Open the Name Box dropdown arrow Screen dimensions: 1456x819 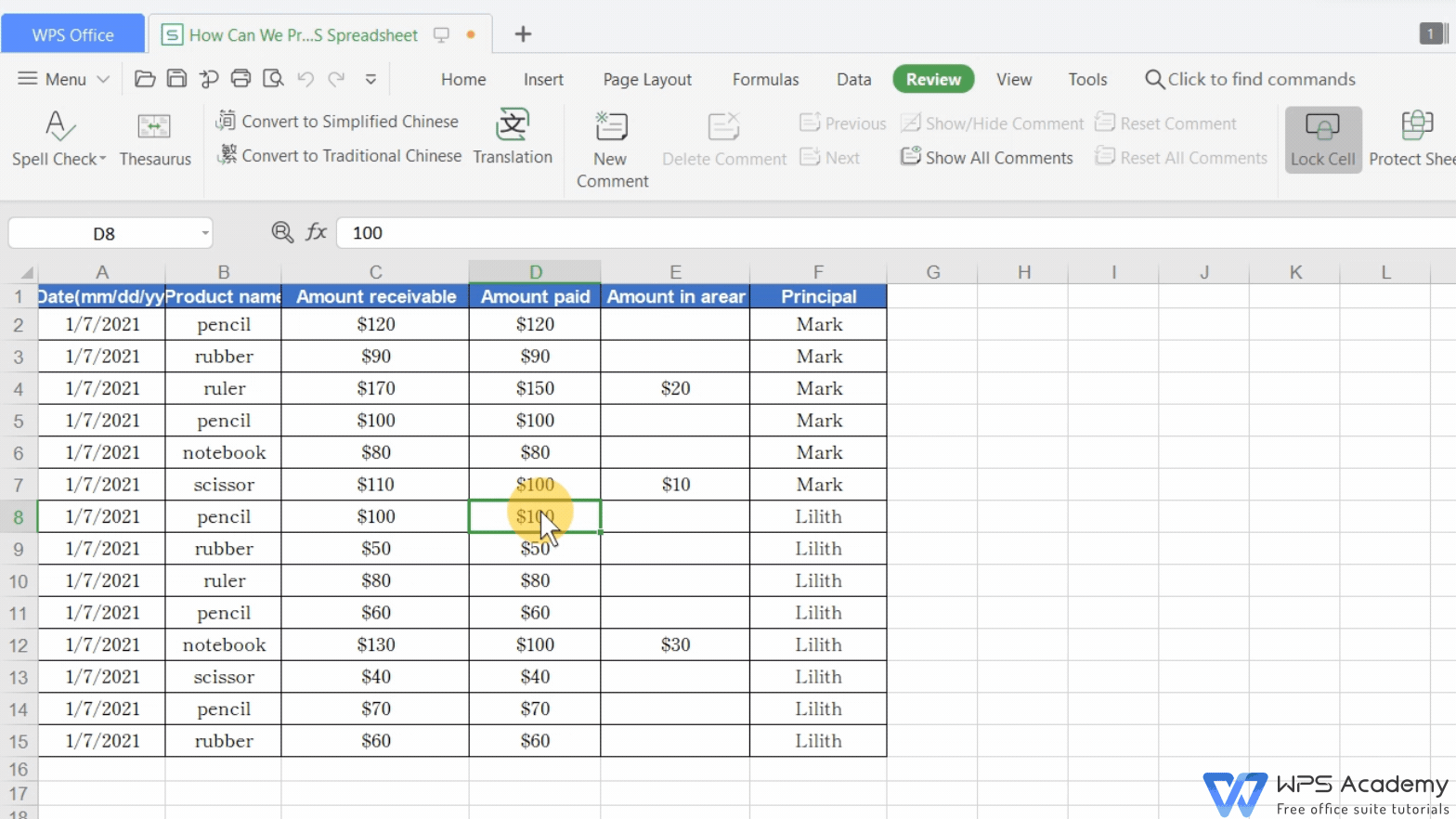tap(205, 233)
